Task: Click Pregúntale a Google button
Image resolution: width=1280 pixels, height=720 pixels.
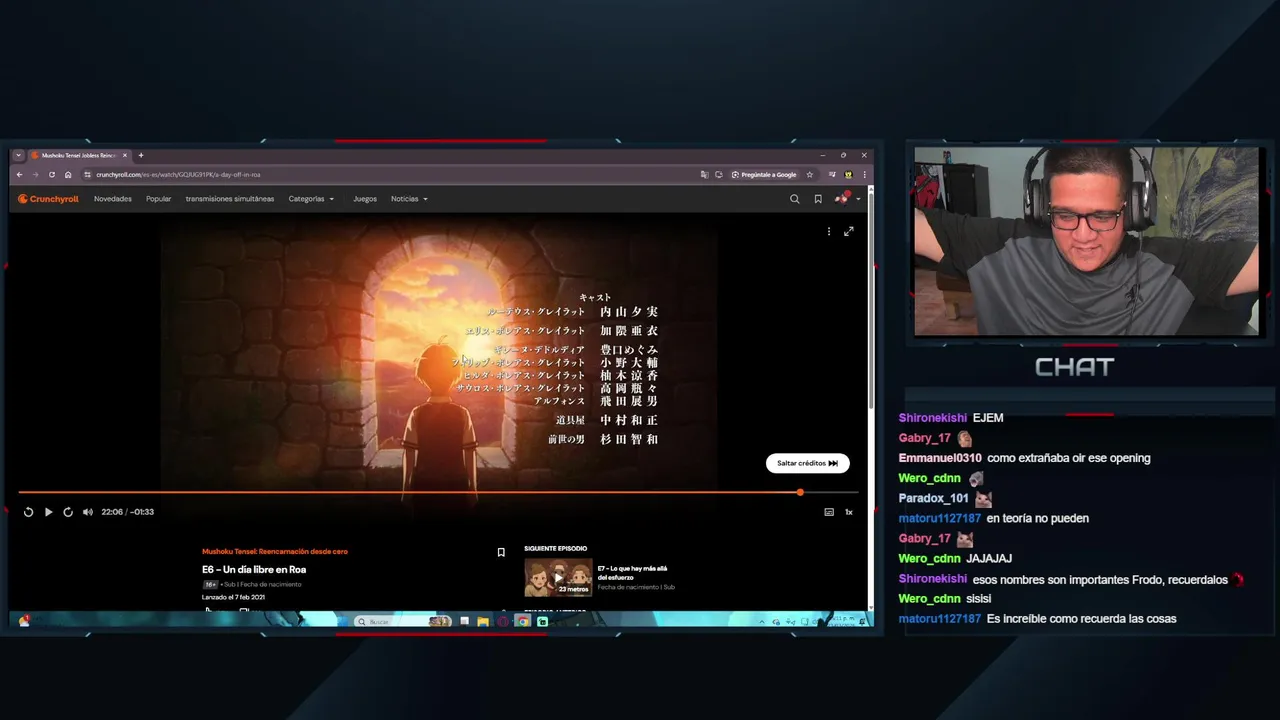Action: (x=764, y=174)
